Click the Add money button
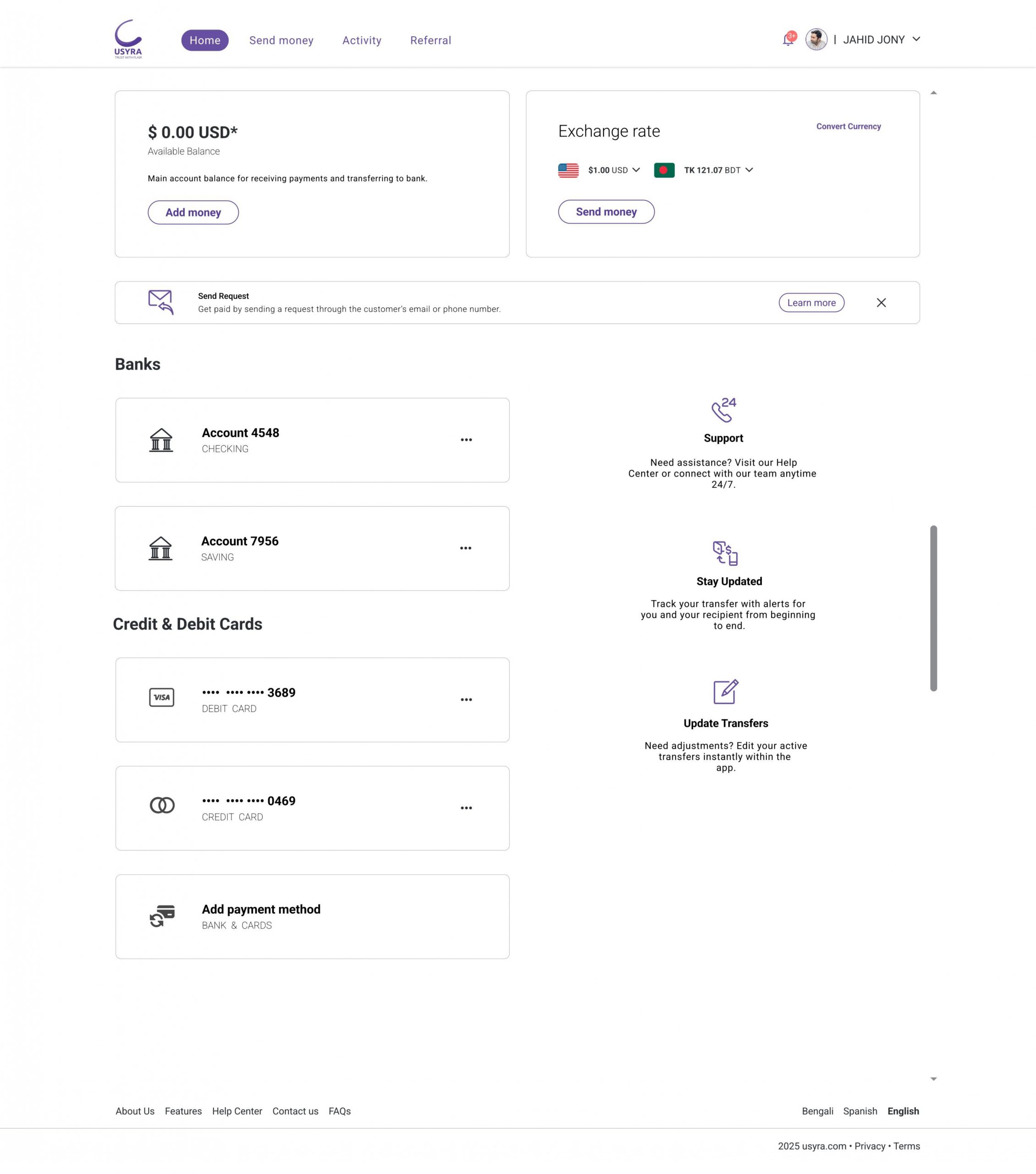 pyautogui.click(x=193, y=212)
